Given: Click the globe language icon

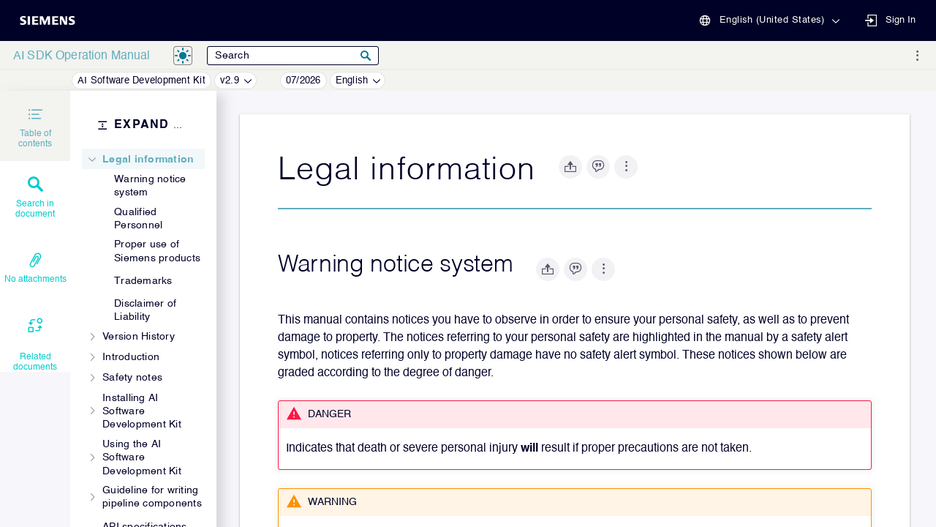Looking at the screenshot, I should pos(705,20).
